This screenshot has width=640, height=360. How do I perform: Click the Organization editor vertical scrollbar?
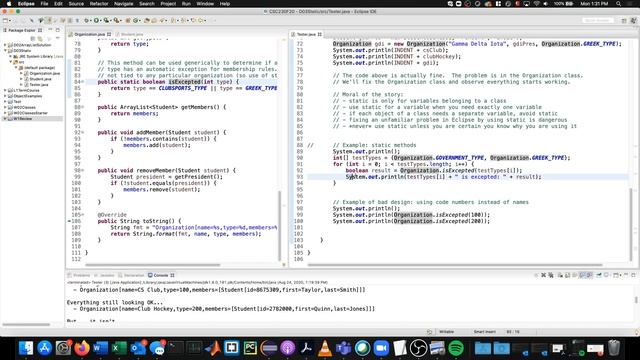280,225
